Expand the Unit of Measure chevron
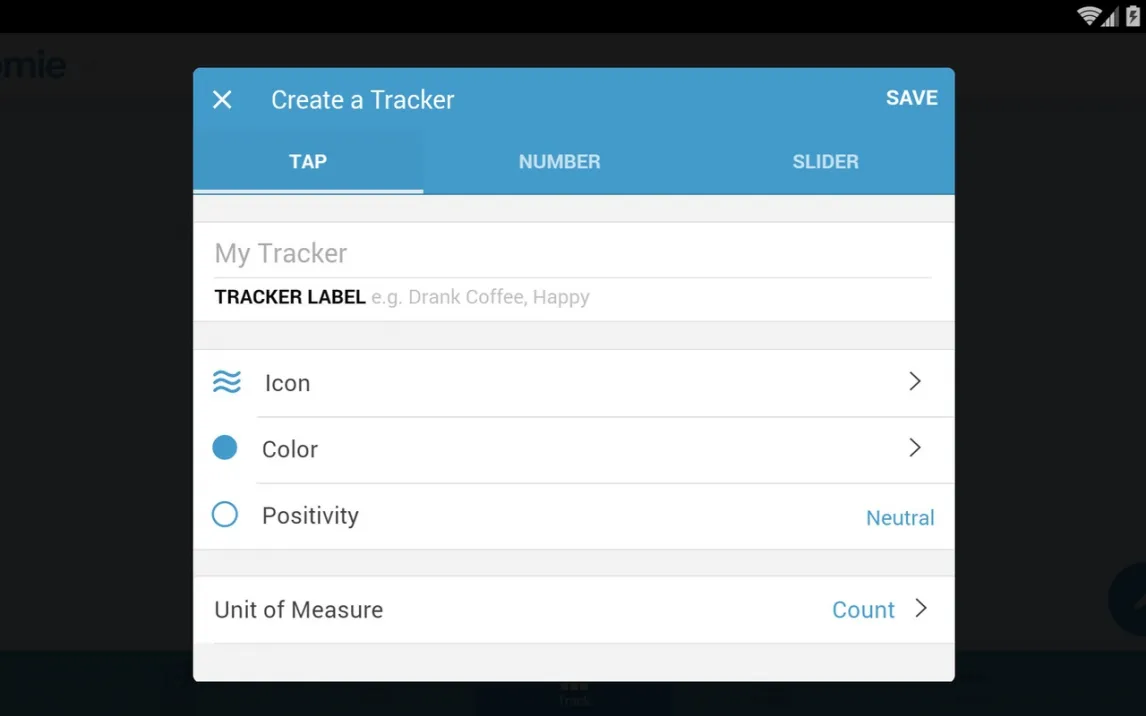Image resolution: width=1146 pixels, height=716 pixels. [921, 608]
